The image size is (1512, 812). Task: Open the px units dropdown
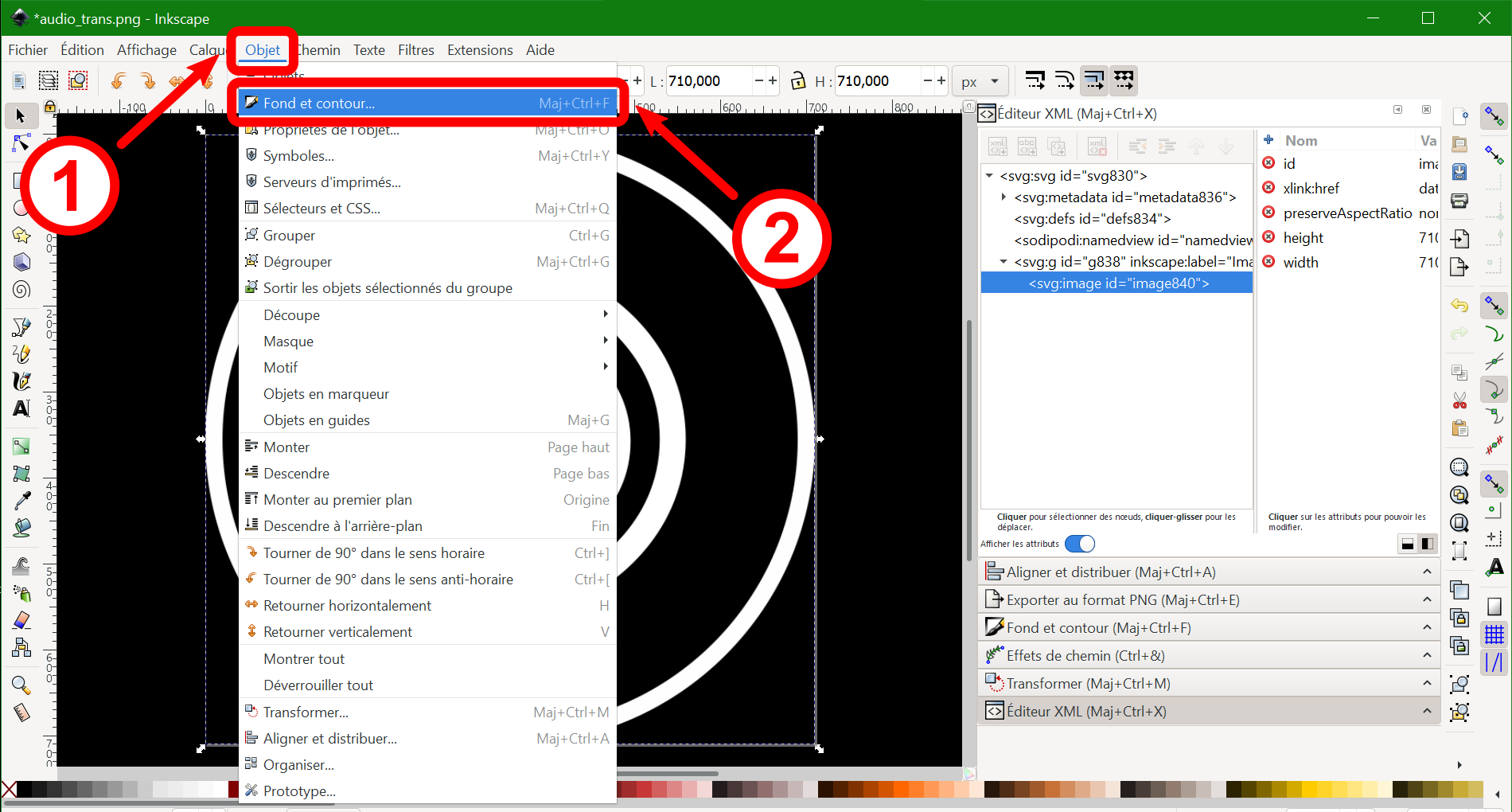click(x=980, y=81)
